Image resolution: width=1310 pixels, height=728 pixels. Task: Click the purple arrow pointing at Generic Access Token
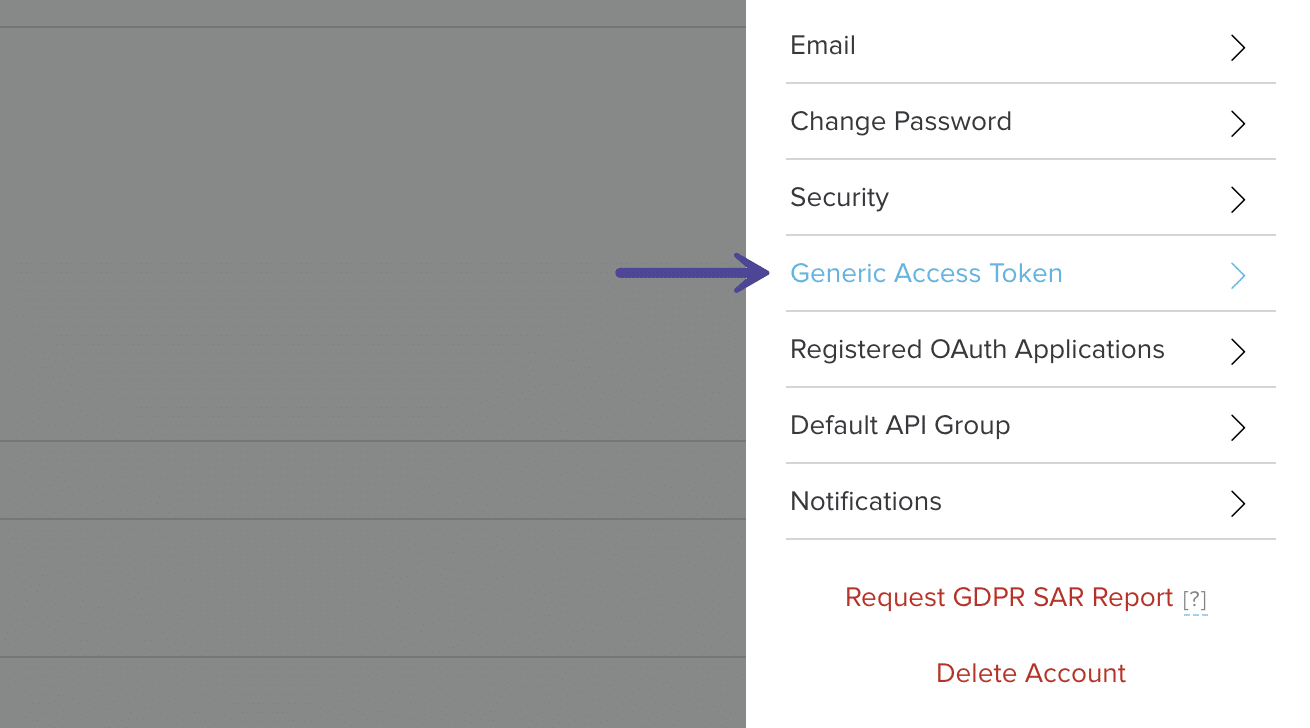pyautogui.click(x=690, y=272)
